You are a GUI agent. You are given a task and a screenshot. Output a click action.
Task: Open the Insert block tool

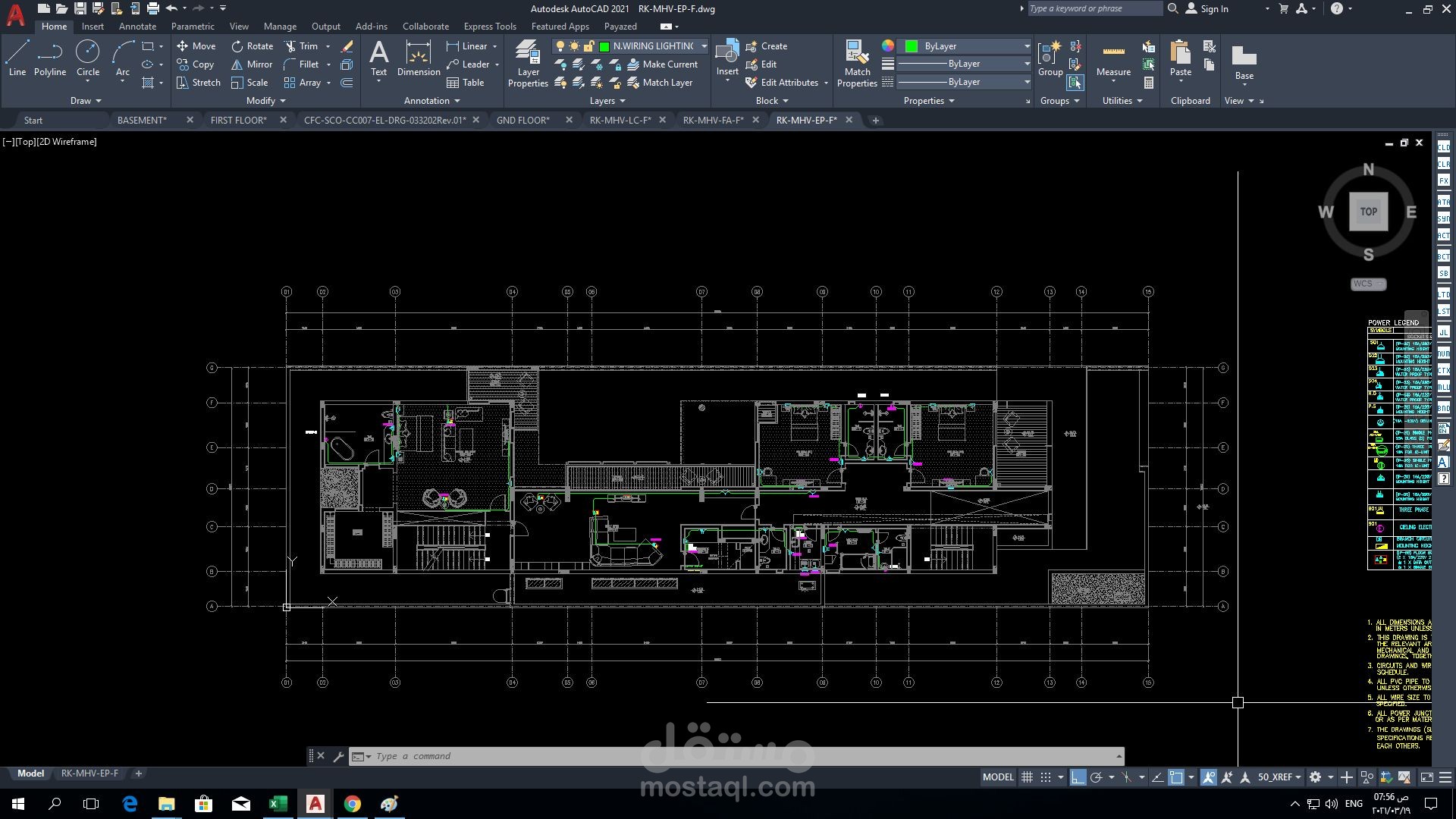[727, 58]
